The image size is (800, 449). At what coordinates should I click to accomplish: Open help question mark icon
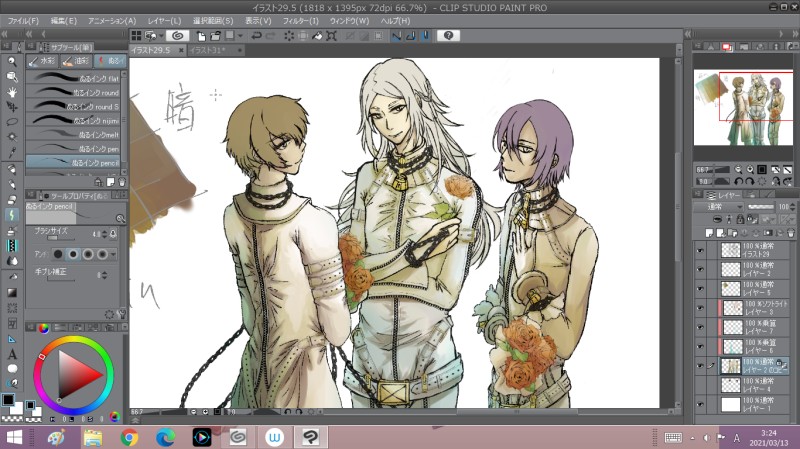click(x=448, y=36)
